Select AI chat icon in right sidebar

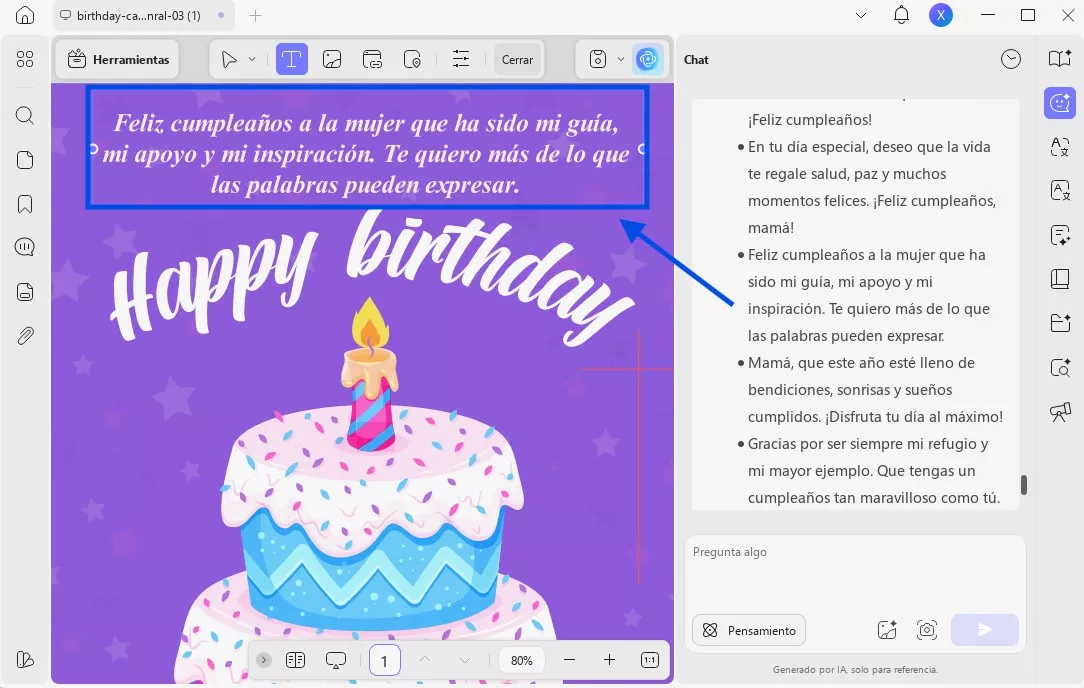pyautogui.click(x=1060, y=103)
